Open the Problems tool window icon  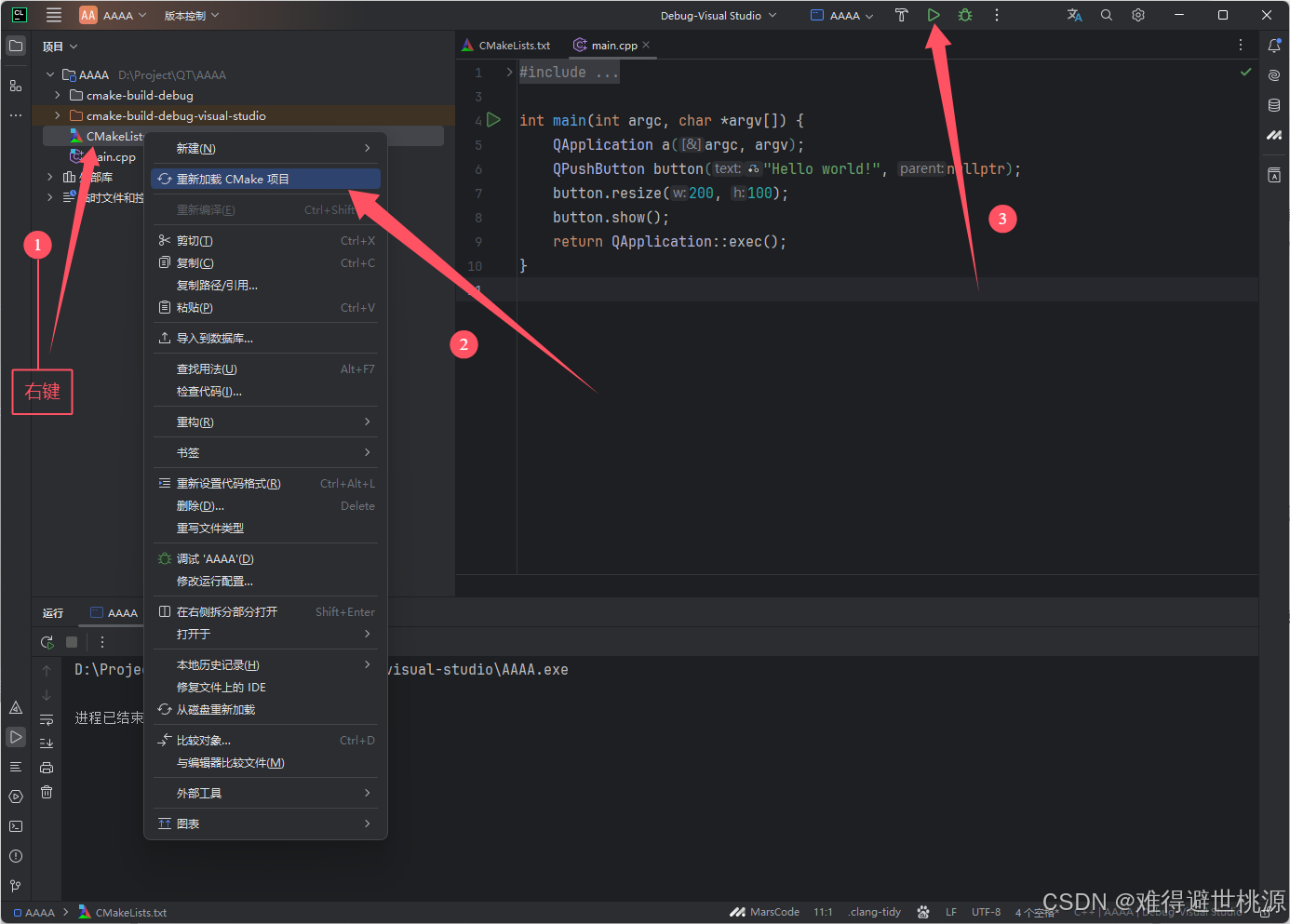[16, 856]
